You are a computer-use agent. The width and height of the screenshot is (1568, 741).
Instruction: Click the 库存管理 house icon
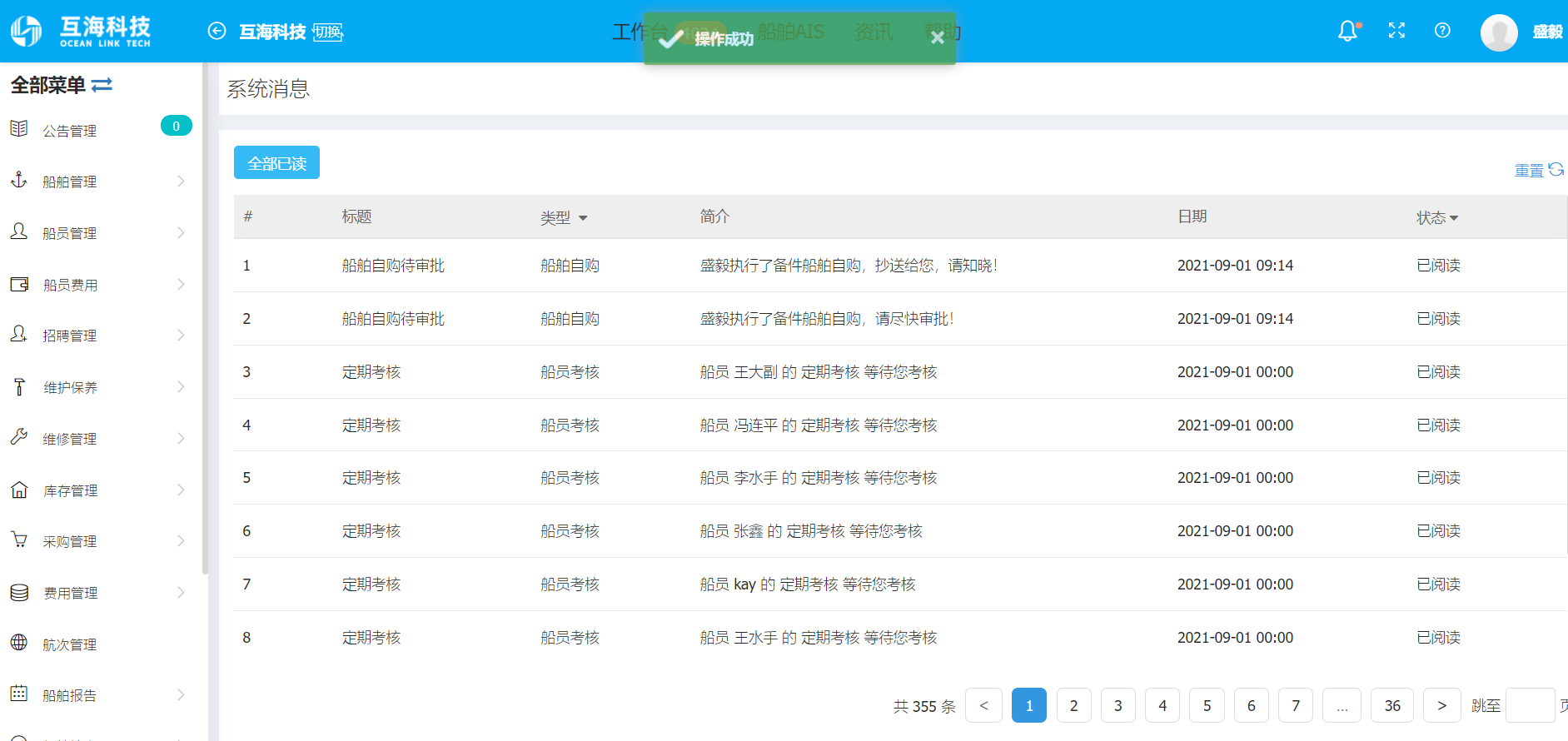19,490
